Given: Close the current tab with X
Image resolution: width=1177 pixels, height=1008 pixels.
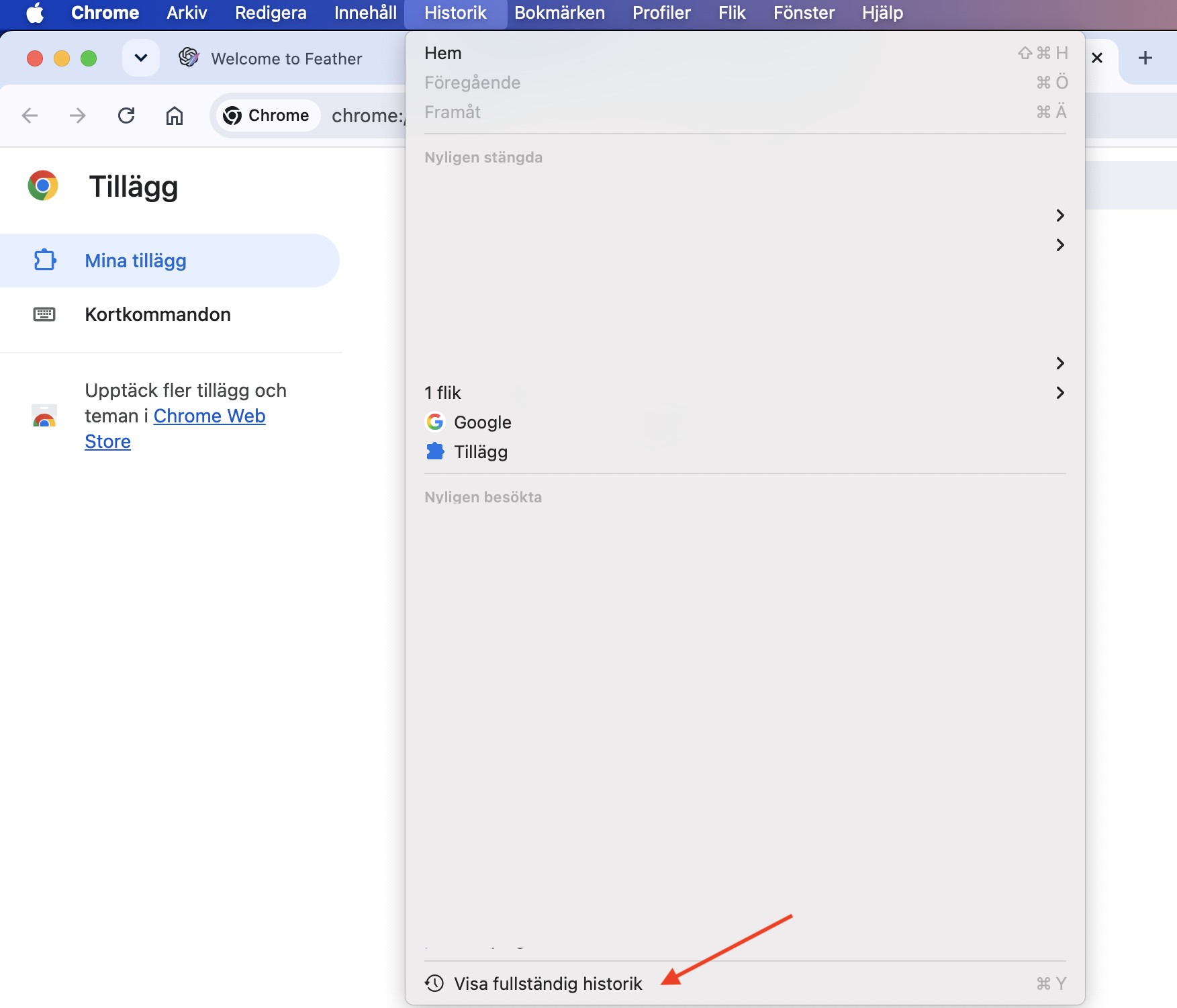Looking at the screenshot, I should pyautogui.click(x=1097, y=58).
